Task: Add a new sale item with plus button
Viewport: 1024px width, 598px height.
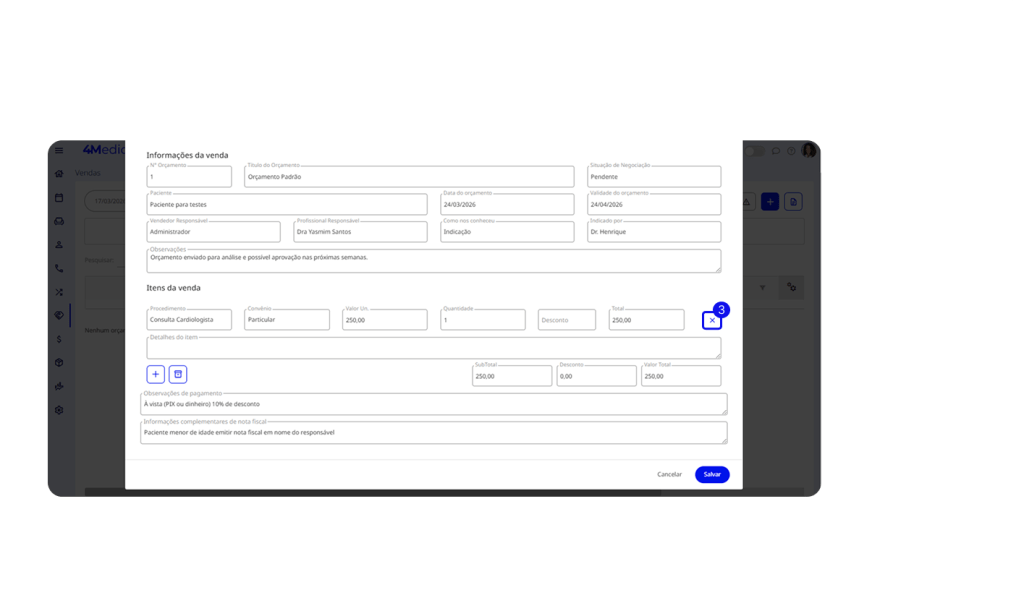Action: pos(156,374)
